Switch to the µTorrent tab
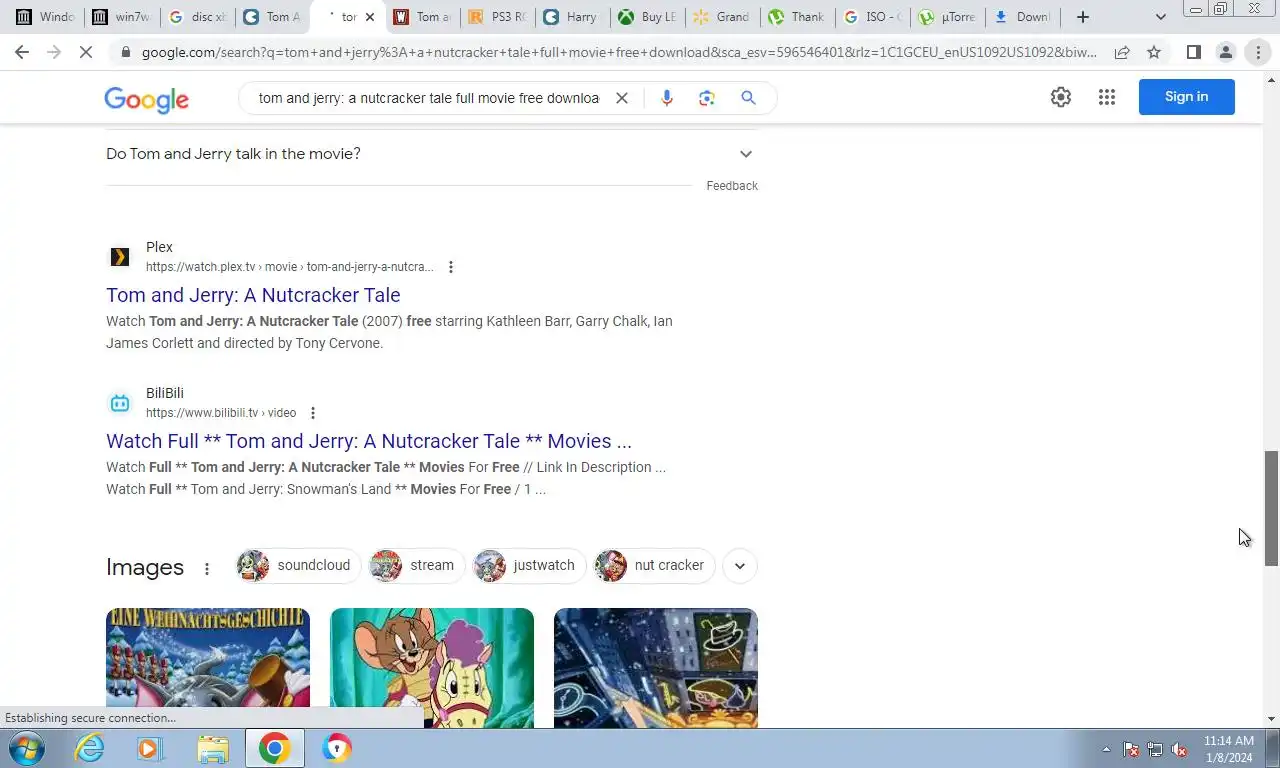This screenshot has width=1280, height=768. tap(947, 17)
